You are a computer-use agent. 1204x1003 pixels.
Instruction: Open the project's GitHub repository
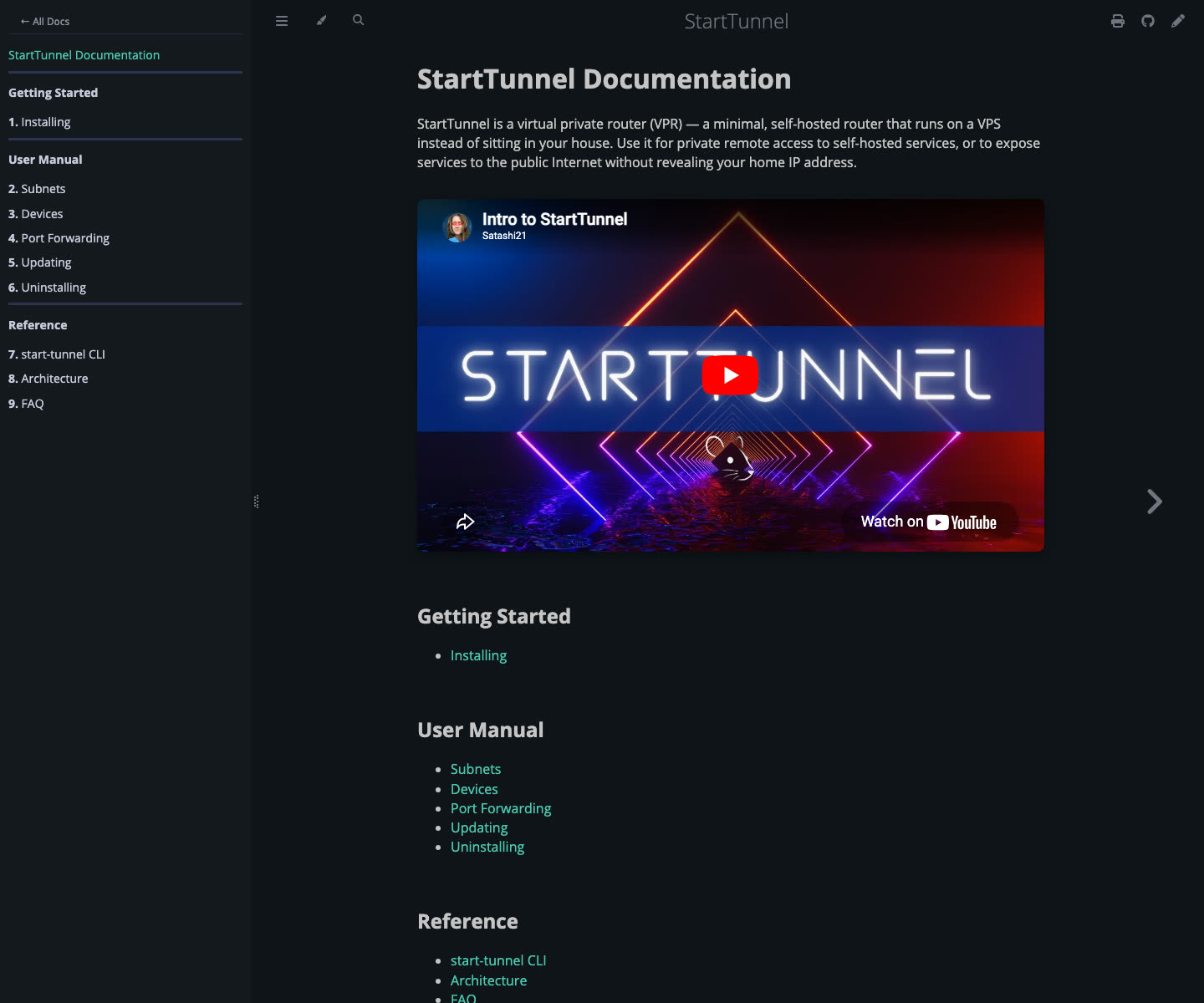1148,20
